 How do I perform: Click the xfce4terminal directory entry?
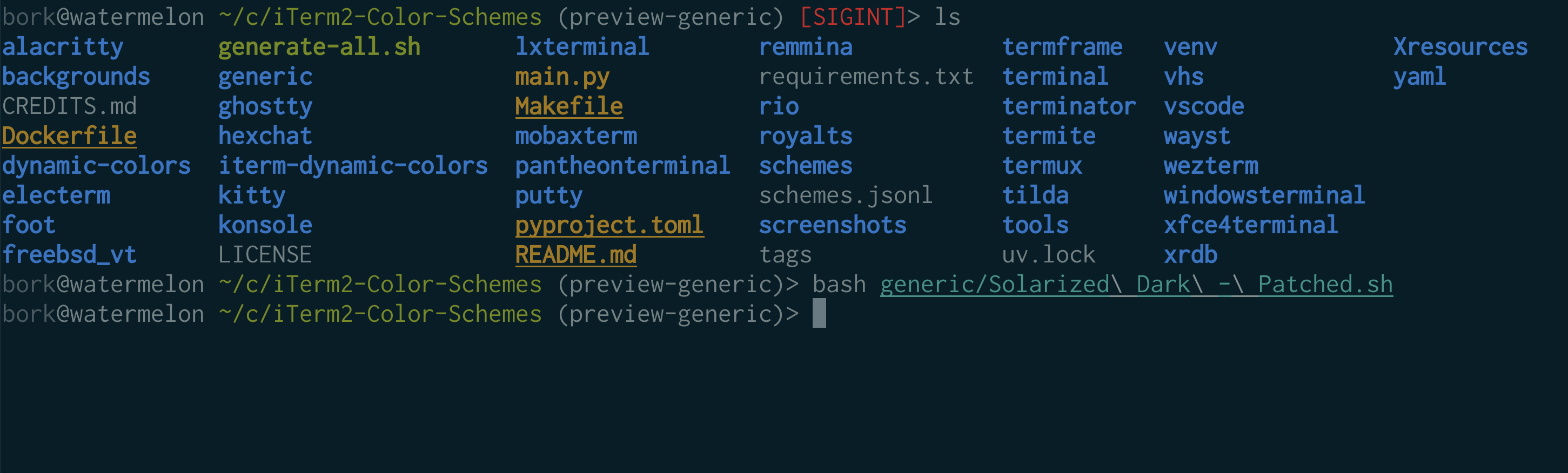tap(1251, 225)
